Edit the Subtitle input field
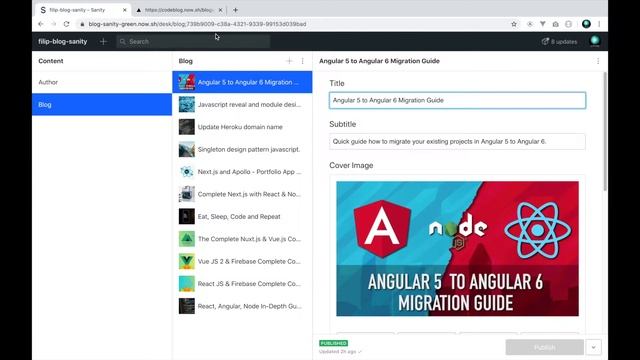 pyautogui.click(x=457, y=142)
